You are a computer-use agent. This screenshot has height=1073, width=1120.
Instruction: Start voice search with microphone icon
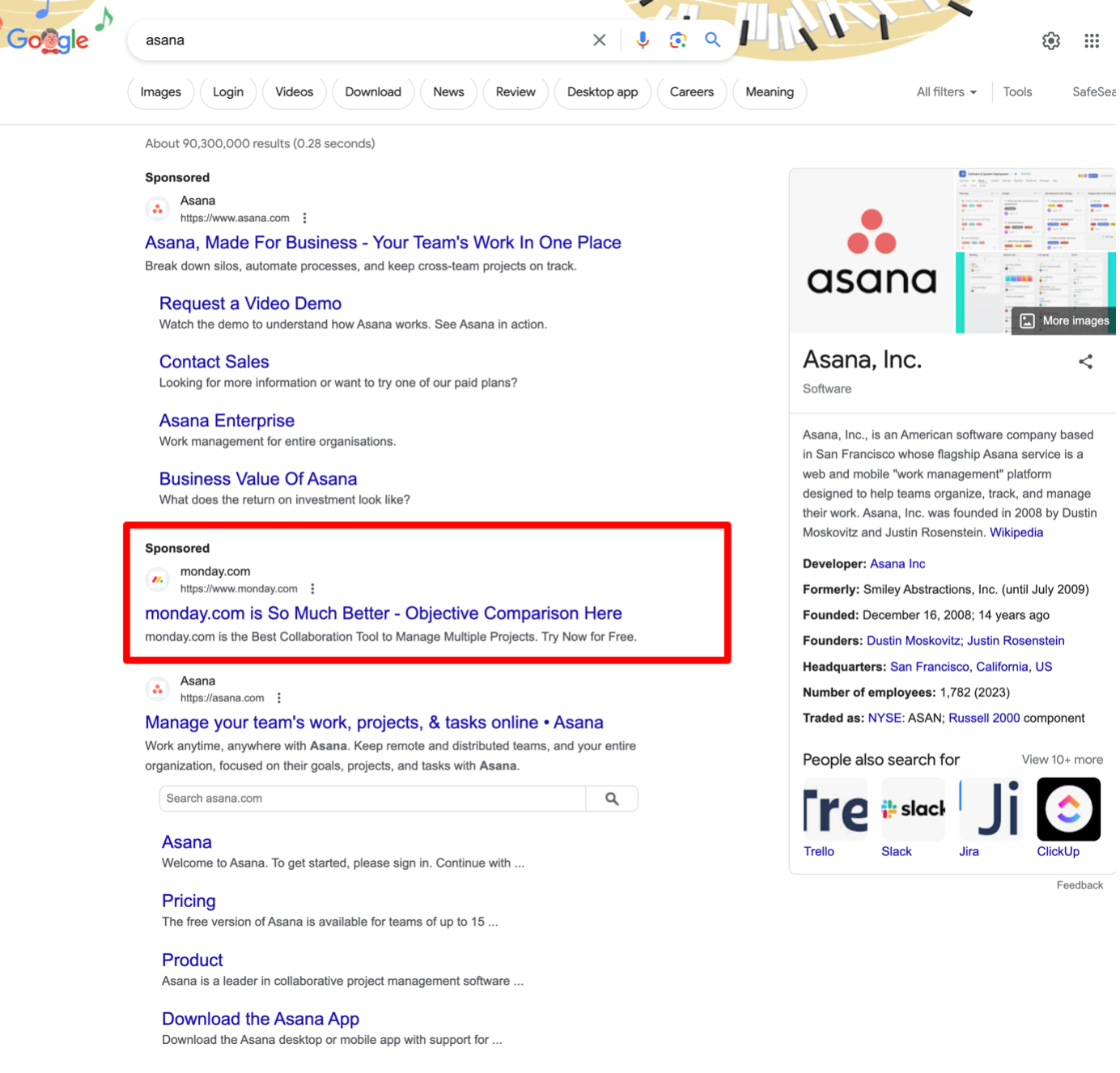tap(642, 40)
